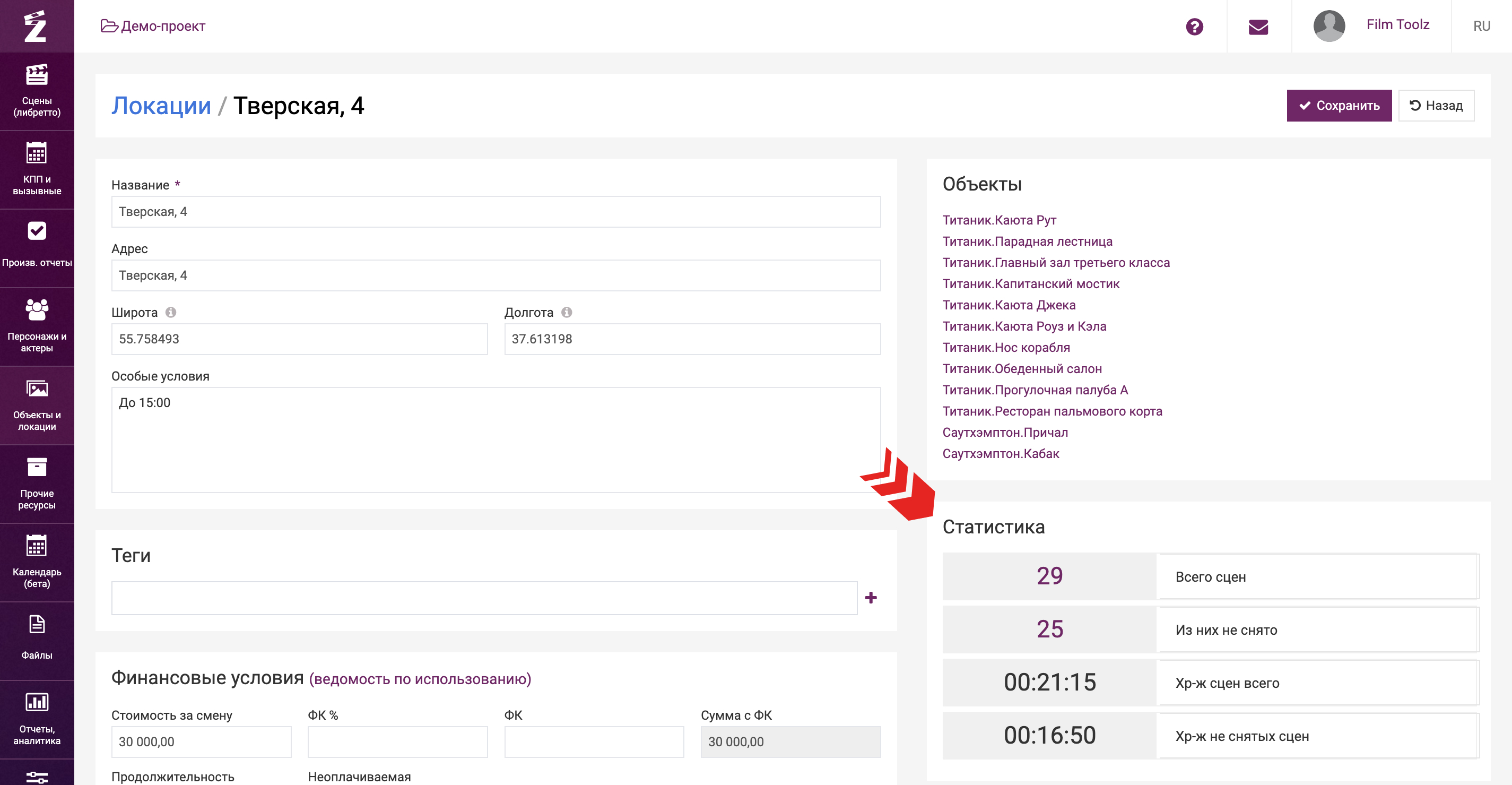
Task: Open Прочие ресурсы sidebar section
Action: click(x=37, y=485)
